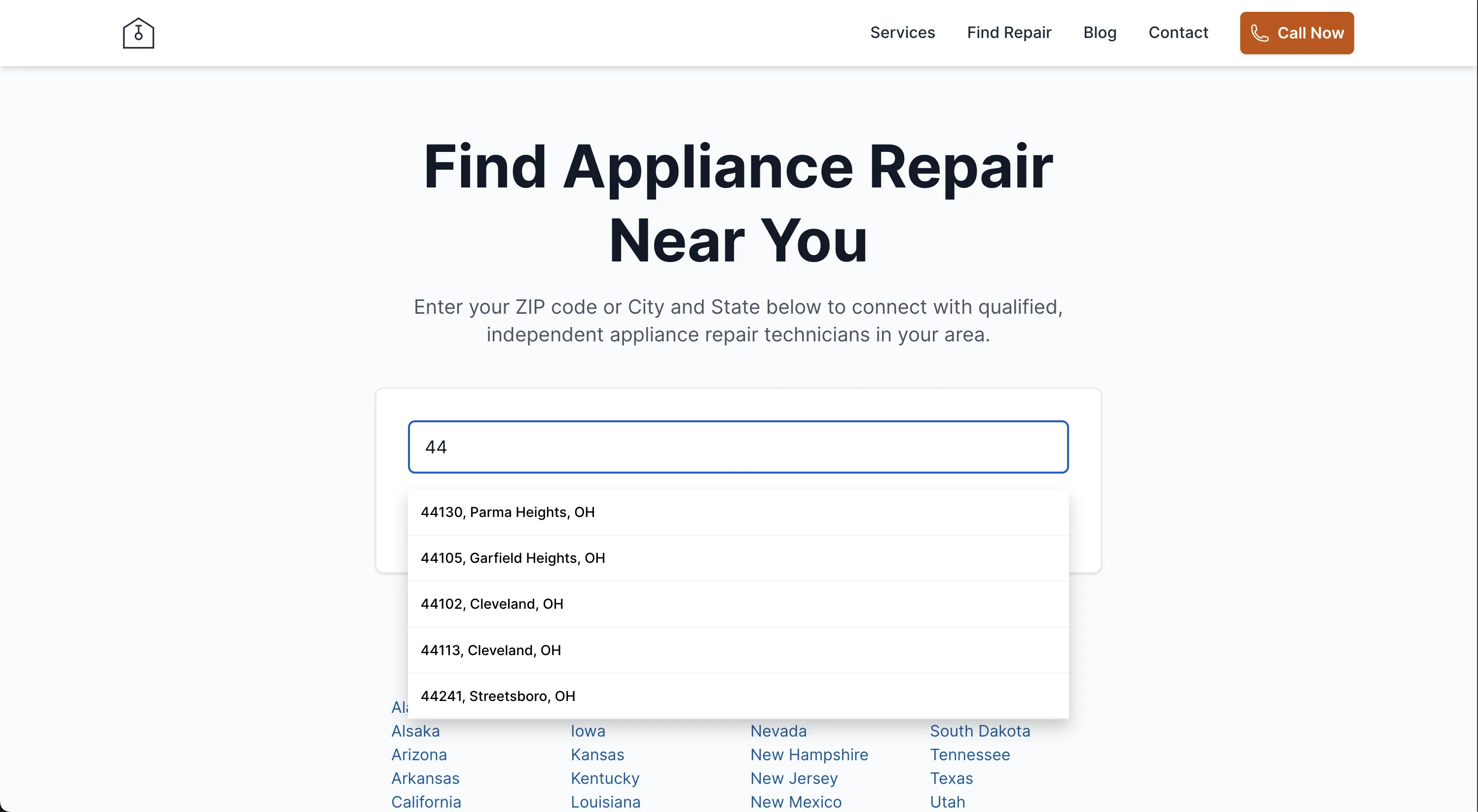Open the Texas state link
Viewport: 1478px width, 812px height.
point(952,778)
